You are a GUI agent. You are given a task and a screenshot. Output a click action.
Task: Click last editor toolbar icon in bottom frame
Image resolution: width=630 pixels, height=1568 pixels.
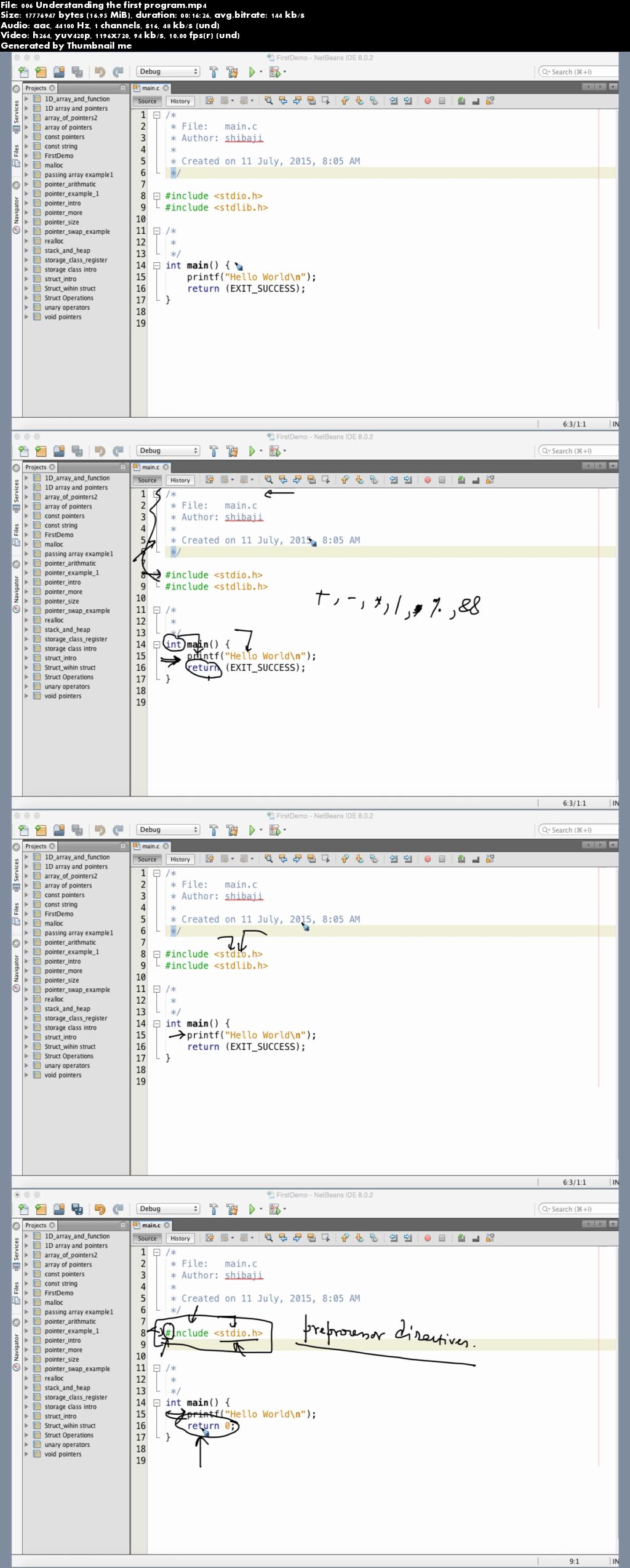click(x=490, y=1238)
